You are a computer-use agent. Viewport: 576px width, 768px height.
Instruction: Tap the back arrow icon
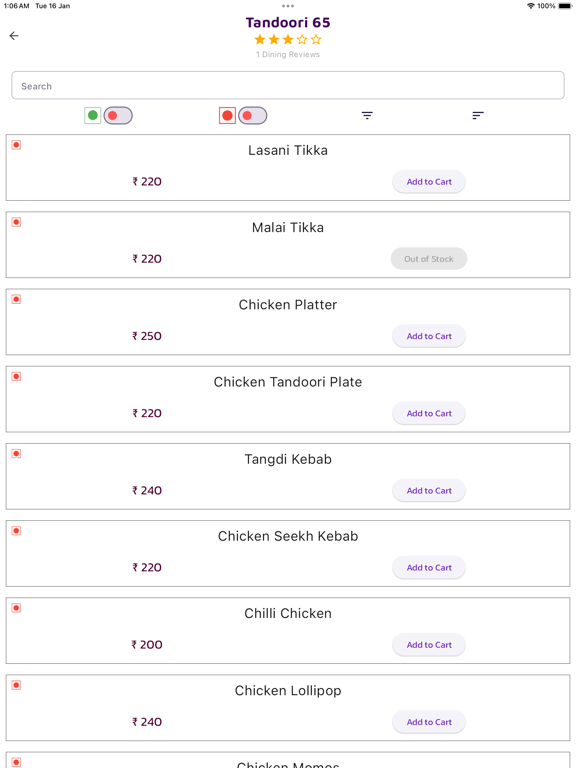14,36
